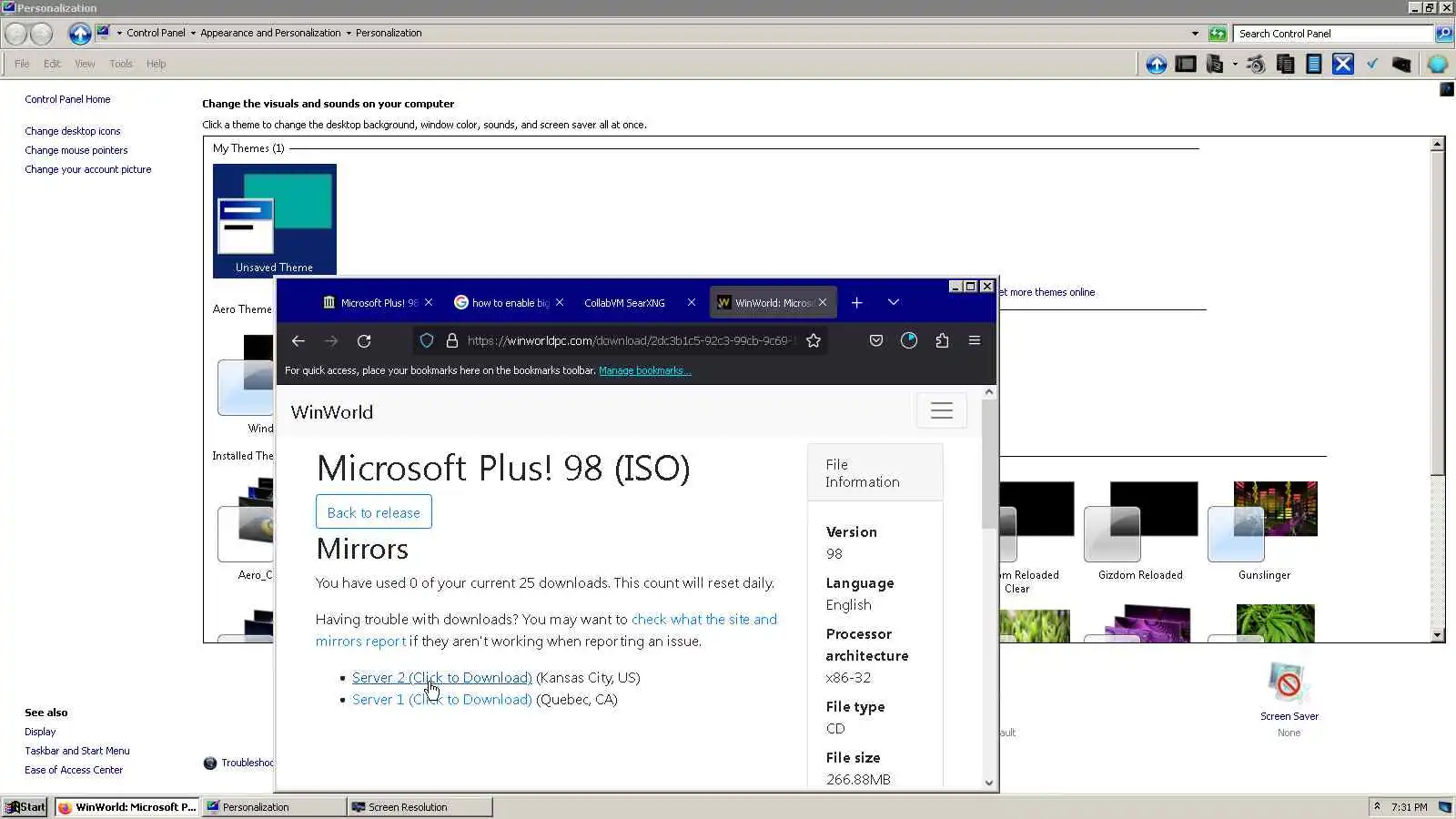
Task: Bookmark this page with the star icon
Action: pos(814,340)
